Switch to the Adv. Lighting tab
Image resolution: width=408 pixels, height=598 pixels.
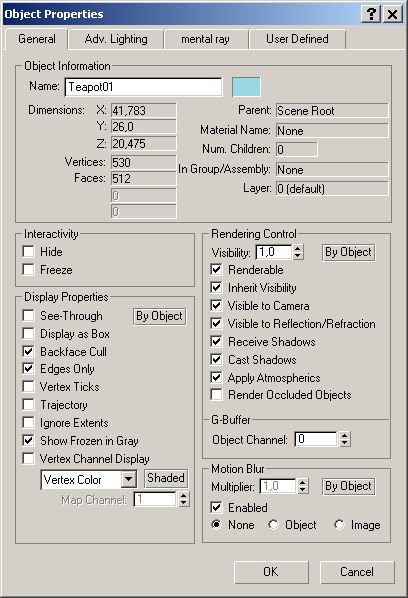click(116, 39)
